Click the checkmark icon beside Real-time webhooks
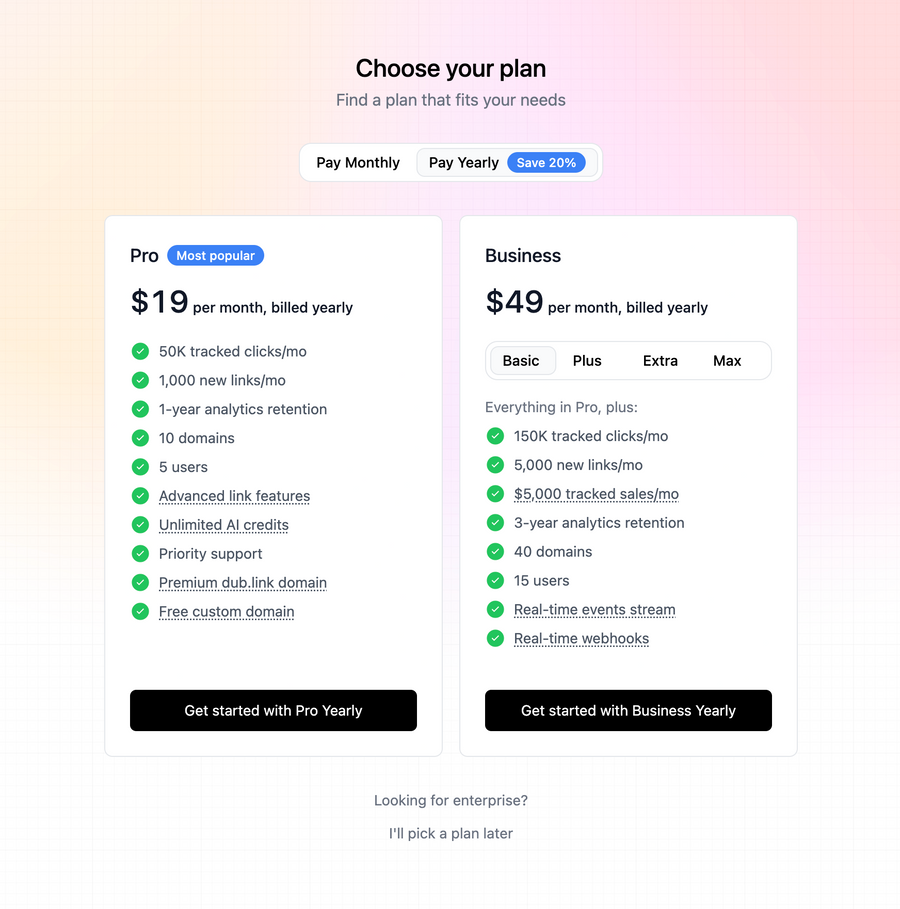Image resolution: width=900 pixels, height=909 pixels. coord(495,638)
